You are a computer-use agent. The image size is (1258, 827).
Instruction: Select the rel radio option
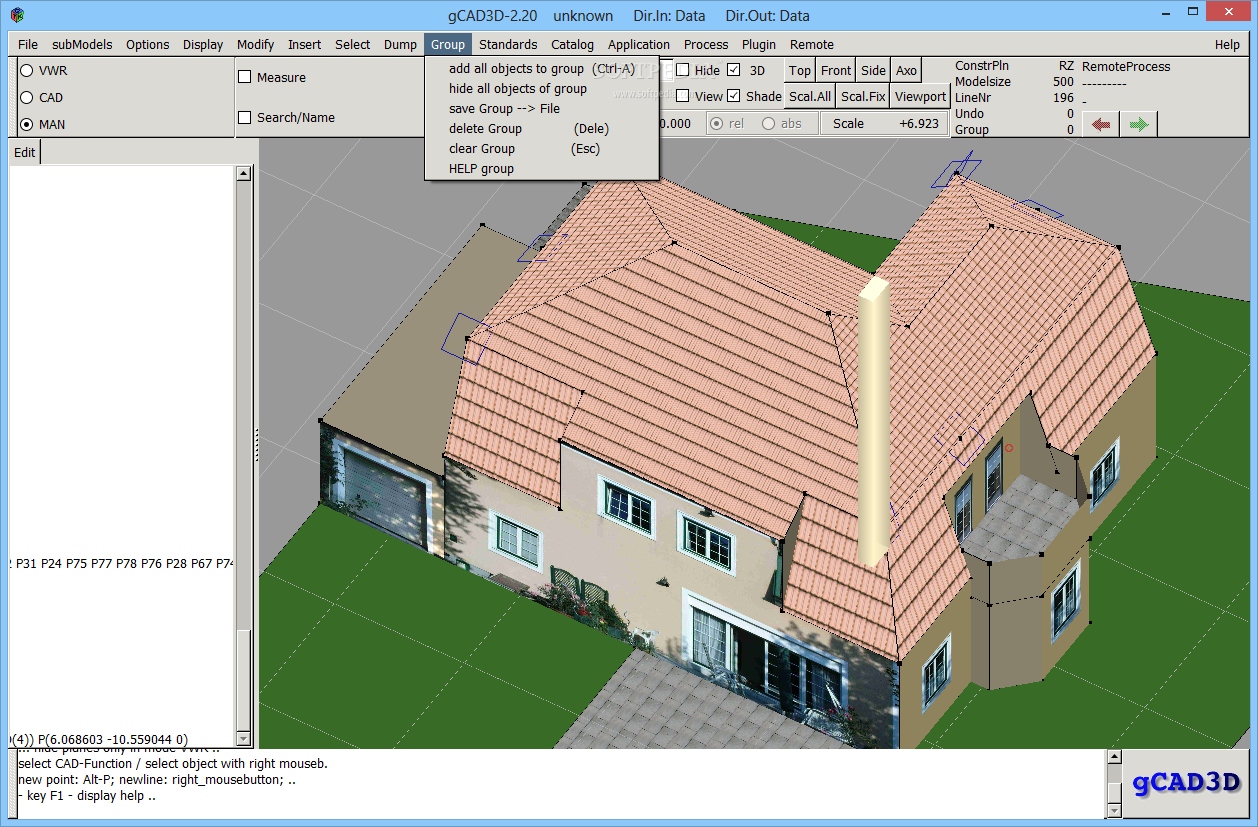(x=716, y=124)
